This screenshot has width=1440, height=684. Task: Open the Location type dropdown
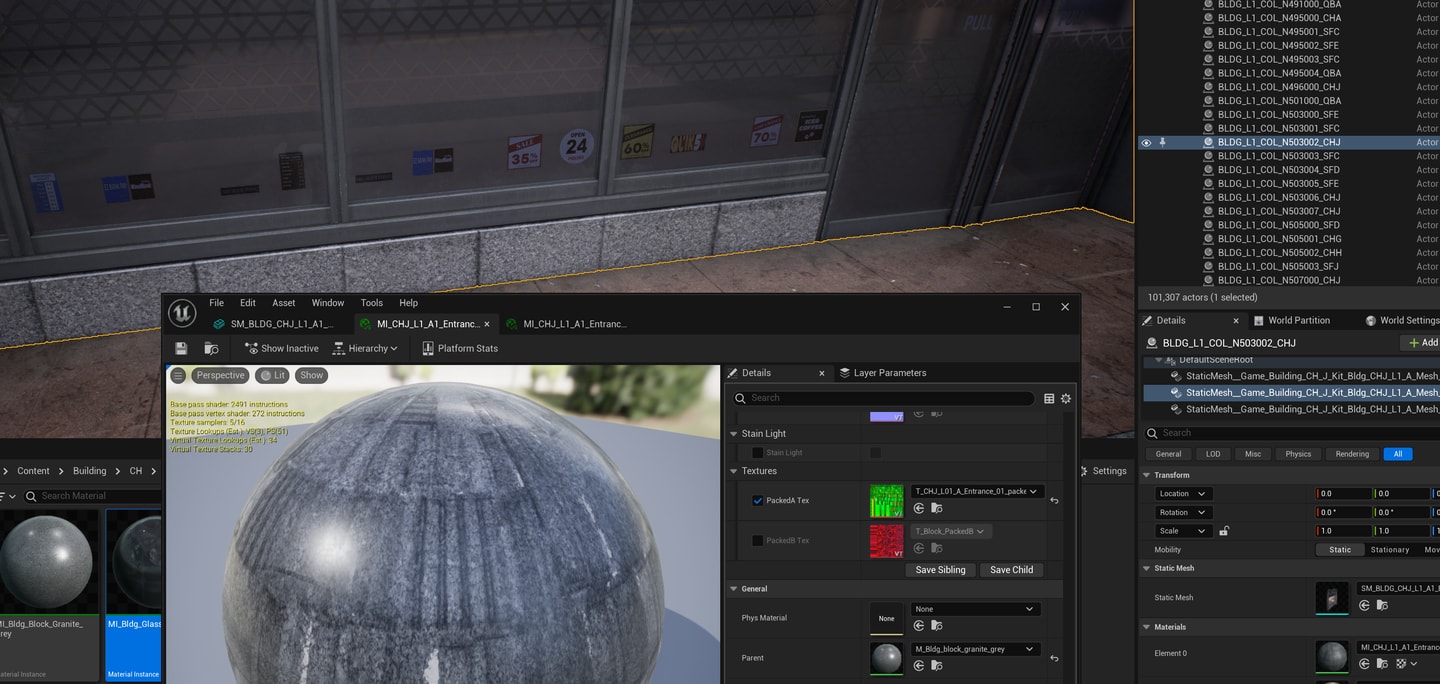click(x=1183, y=494)
